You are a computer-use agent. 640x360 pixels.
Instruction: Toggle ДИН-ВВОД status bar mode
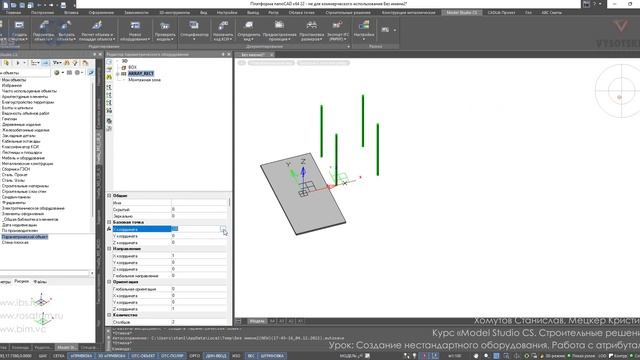pyautogui.click(x=216, y=356)
